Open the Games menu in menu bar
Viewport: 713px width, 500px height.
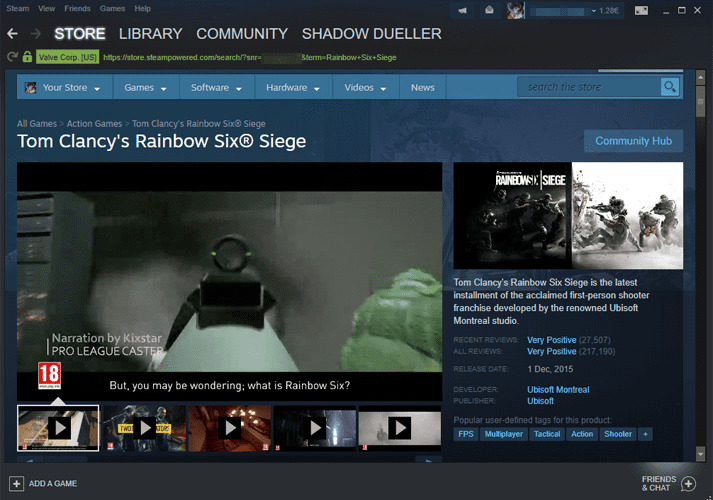(112, 9)
